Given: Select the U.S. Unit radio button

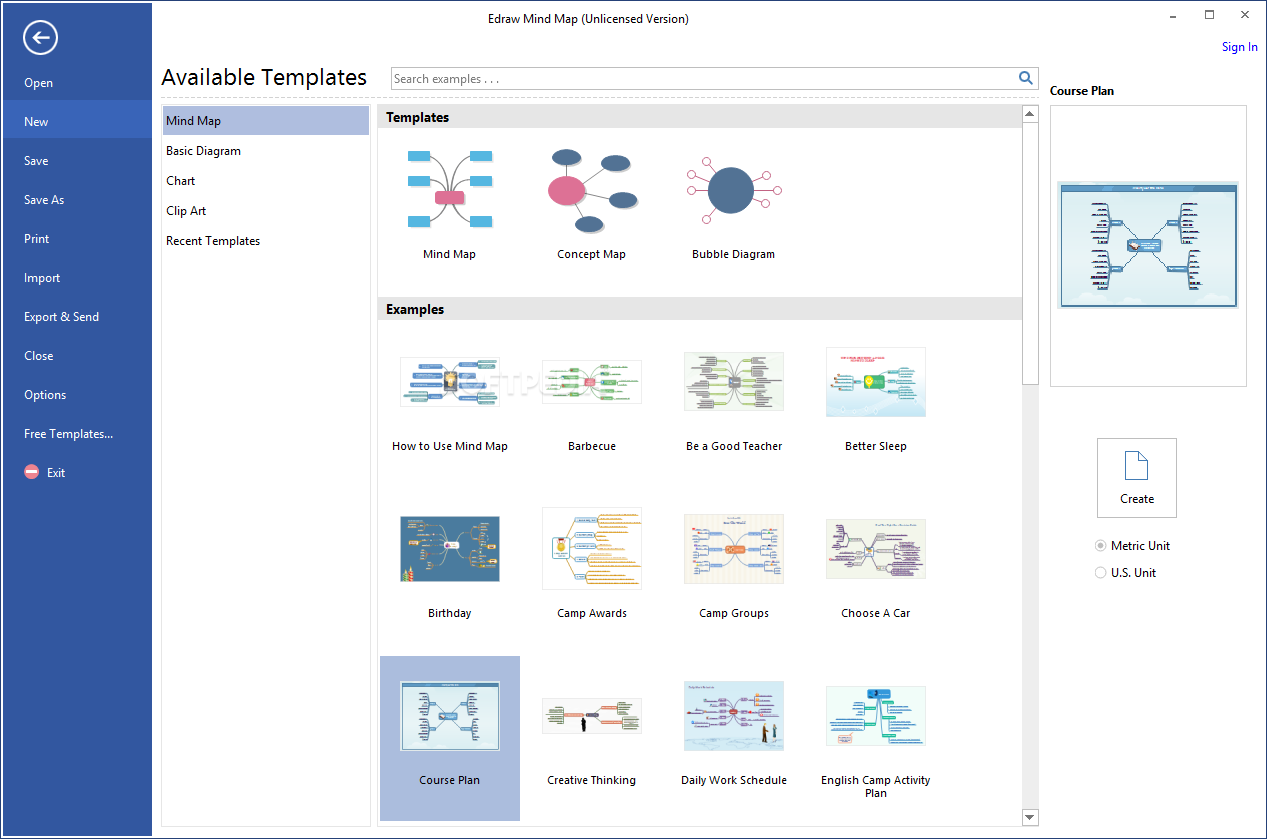Looking at the screenshot, I should coord(1101,573).
